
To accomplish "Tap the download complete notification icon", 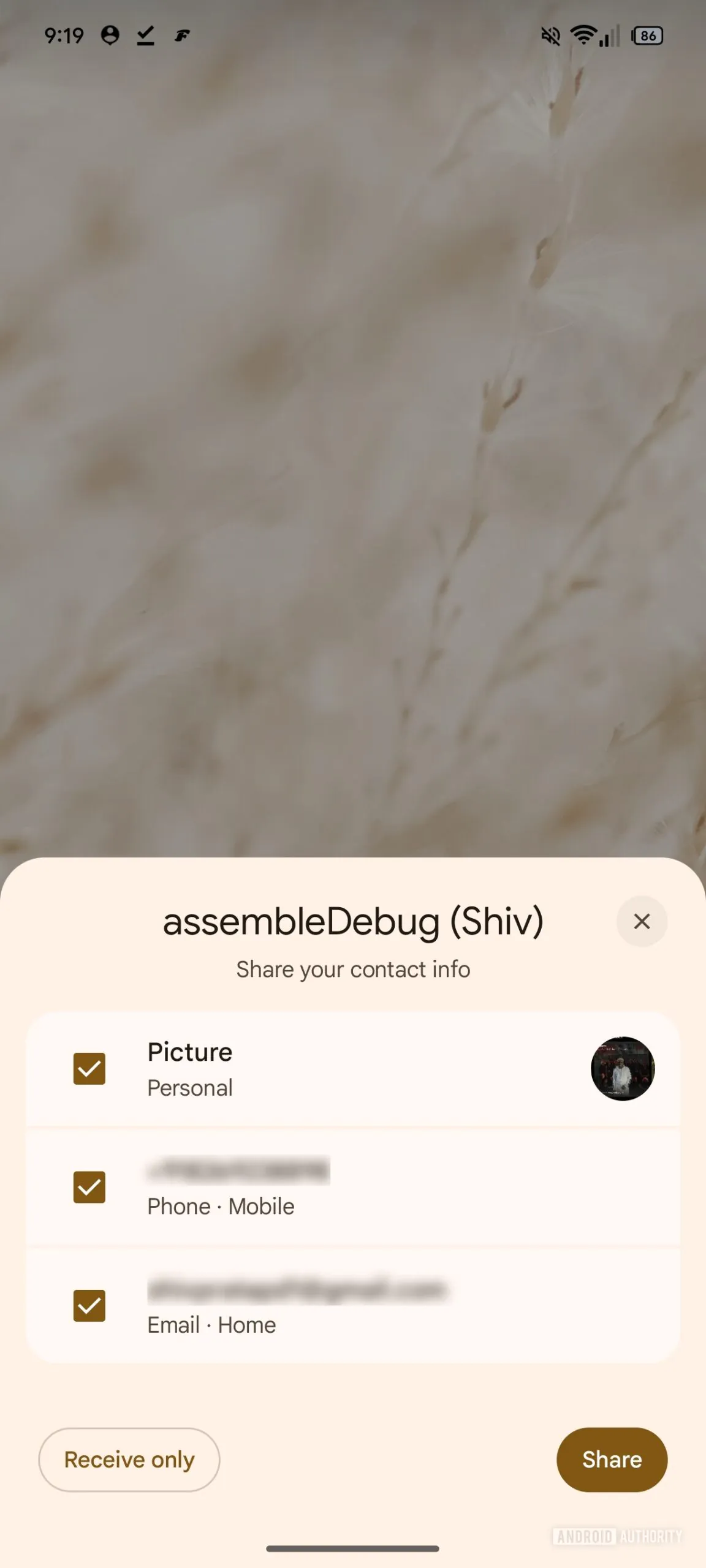I will [x=145, y=36].
